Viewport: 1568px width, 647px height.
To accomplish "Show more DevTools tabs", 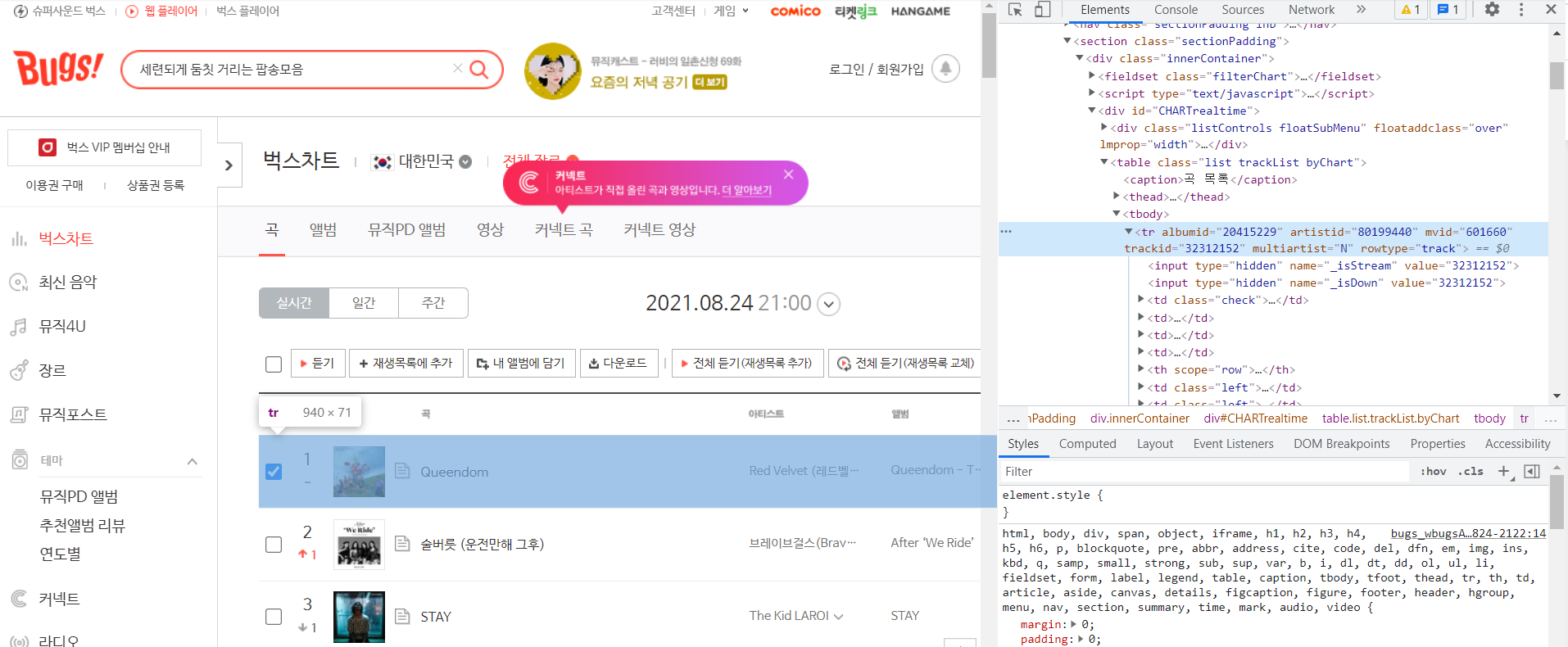I will pyautogui.click(x=1361, y=10).
